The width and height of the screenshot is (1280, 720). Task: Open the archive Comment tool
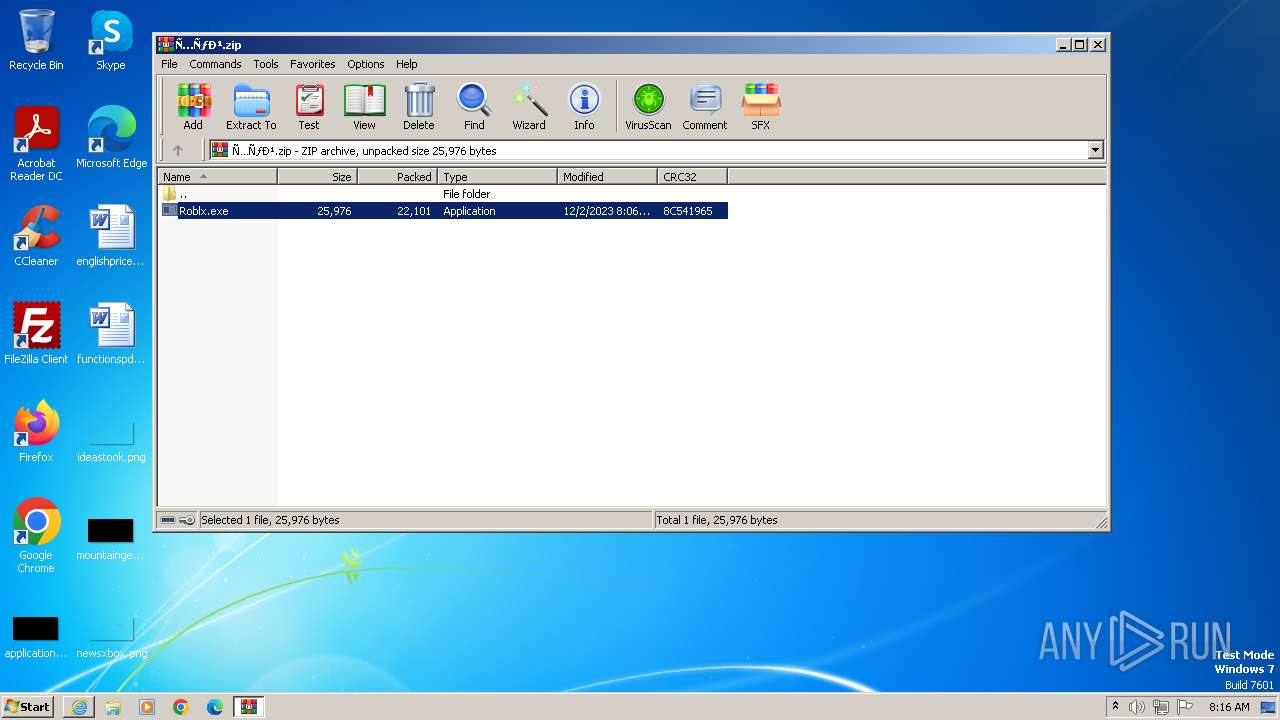pos(705,107)
